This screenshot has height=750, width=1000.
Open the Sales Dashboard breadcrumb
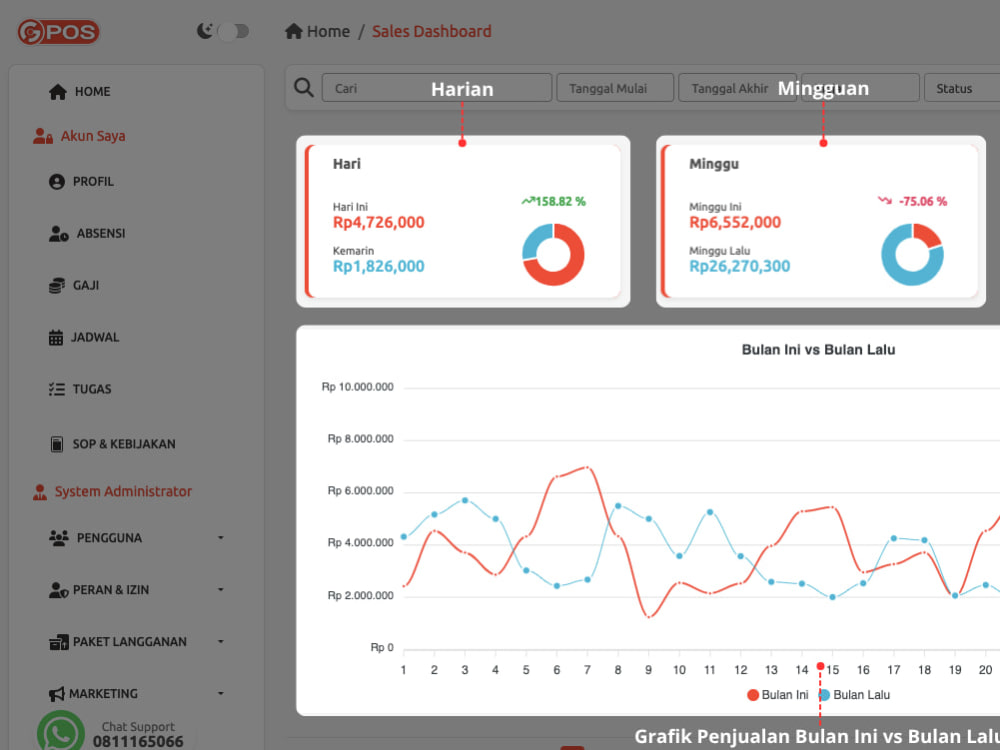[432, 31]
